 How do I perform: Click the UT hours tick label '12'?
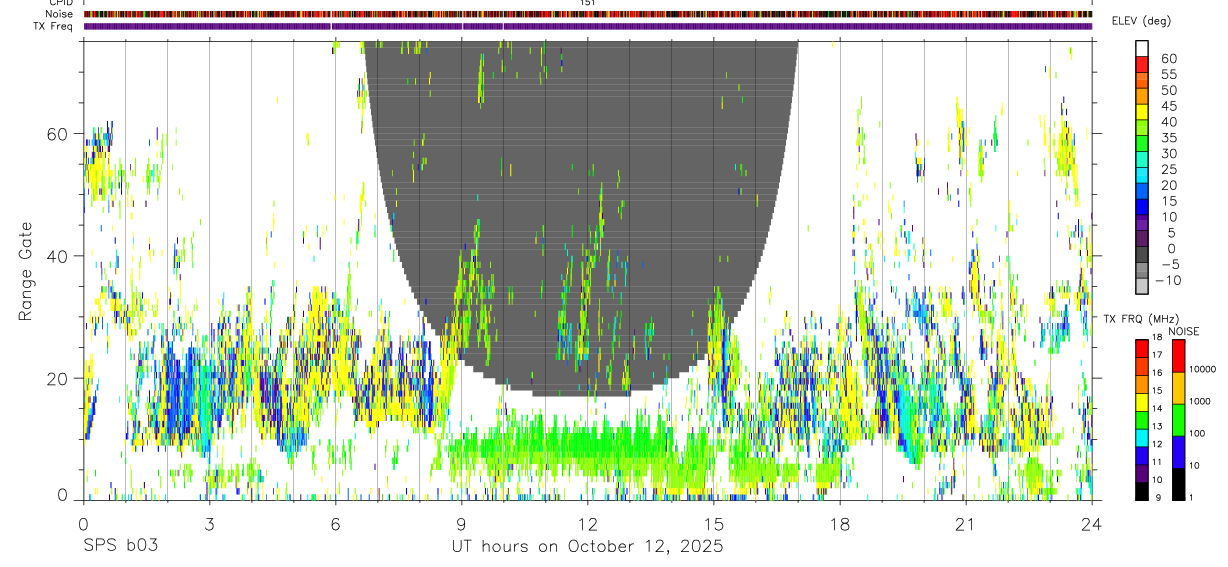(587, 524)
